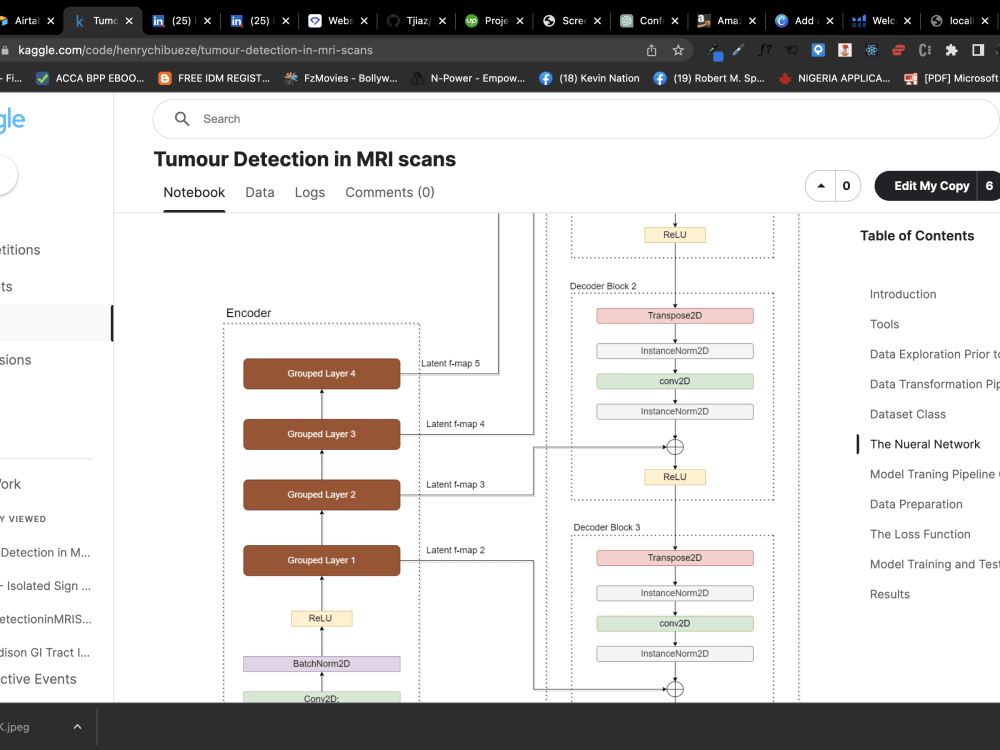The height and width of the screenshot is (750, 1000).
Task: Open the (19) Robert M. Sp... bookmark
Action: [709, 78]
